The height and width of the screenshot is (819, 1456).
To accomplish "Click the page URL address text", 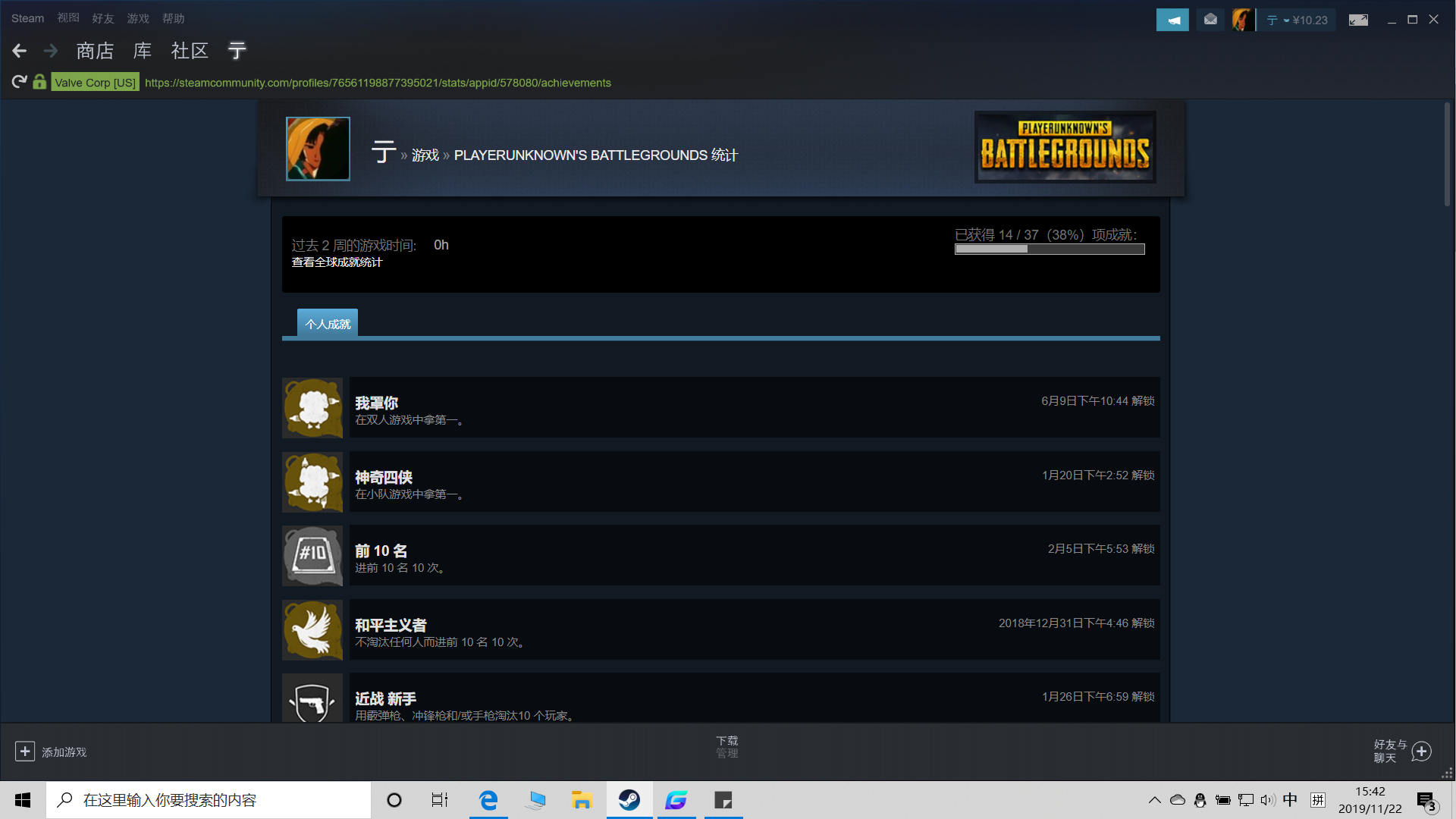I will [378, 83].
